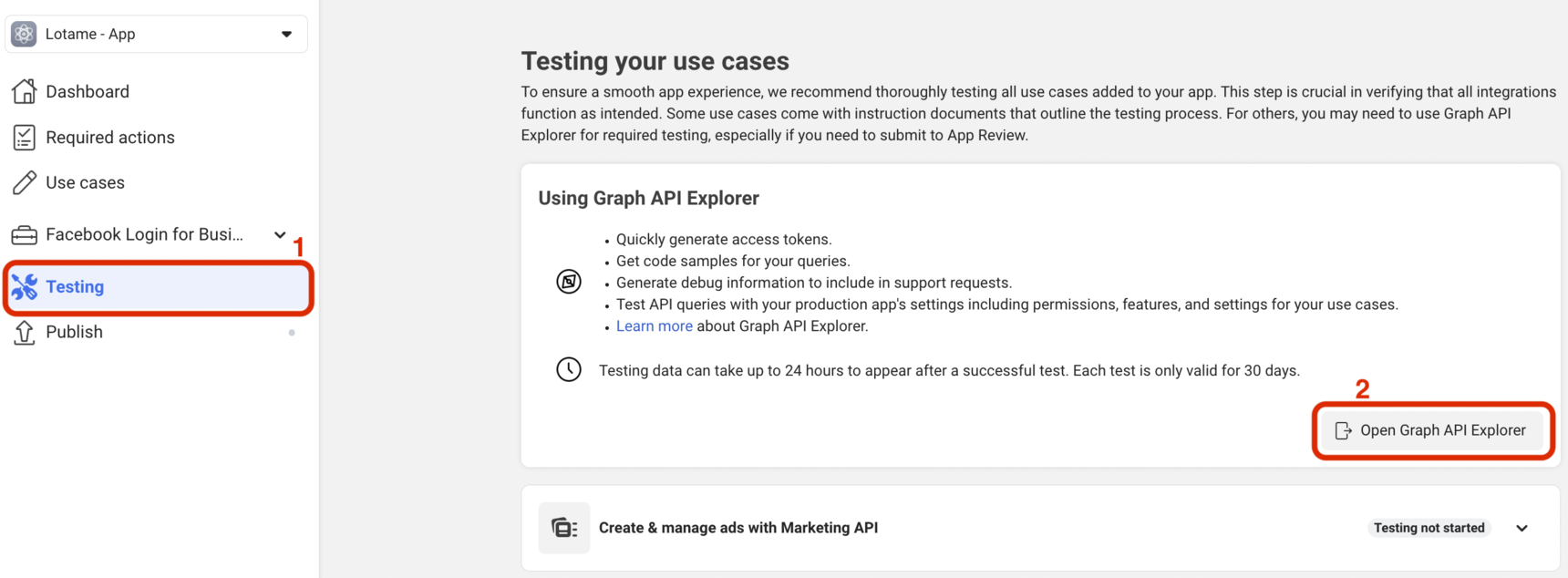Expand Facebook Login for Business menu chevron
1568x578 pixels.
click(280, 235)
